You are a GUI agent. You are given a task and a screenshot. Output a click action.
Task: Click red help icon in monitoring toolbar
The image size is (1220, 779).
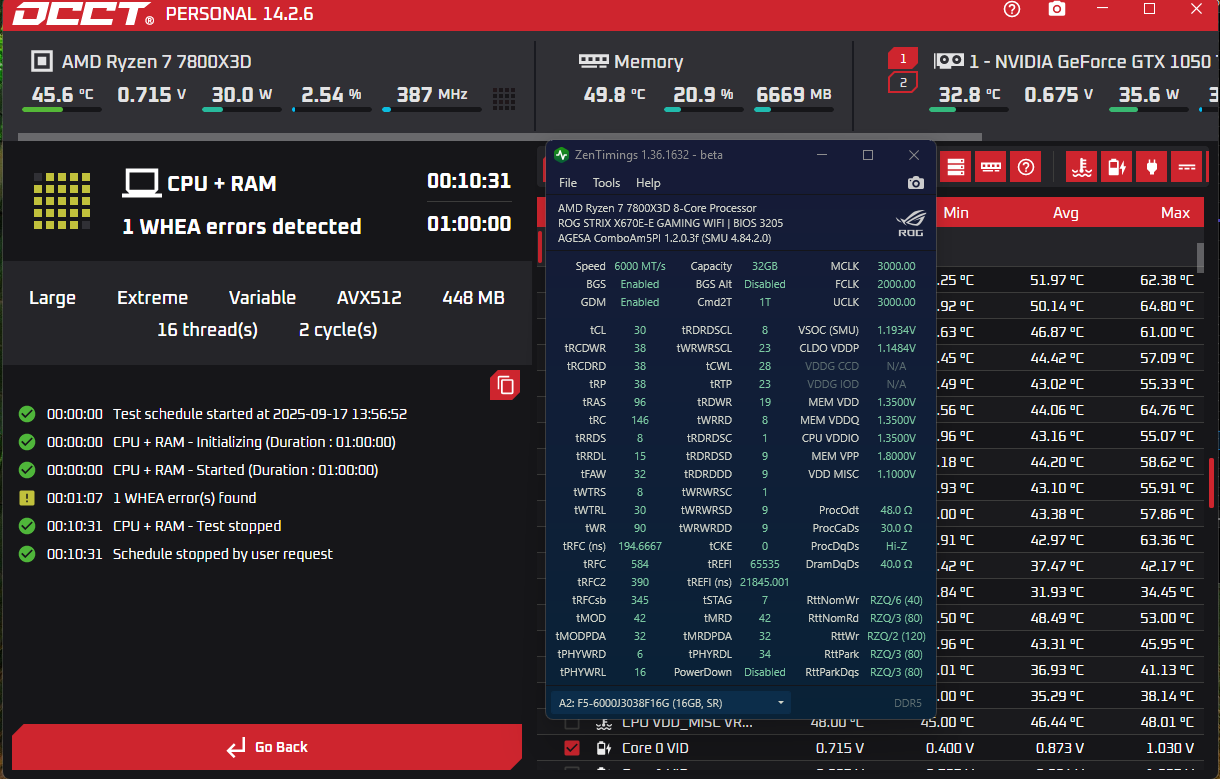click(1025, 167)
